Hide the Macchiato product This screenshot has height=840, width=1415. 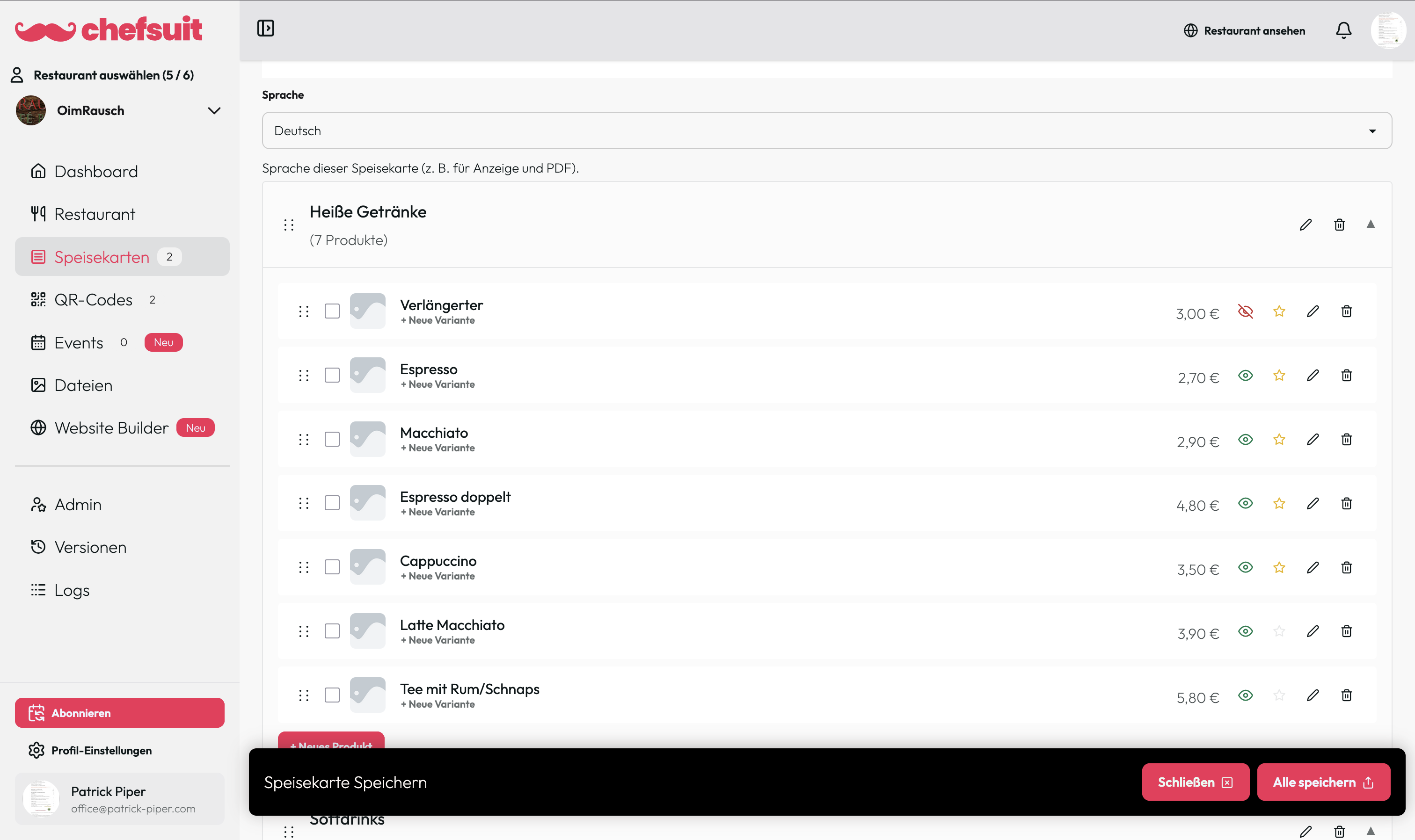click(x=1245, y=439)
